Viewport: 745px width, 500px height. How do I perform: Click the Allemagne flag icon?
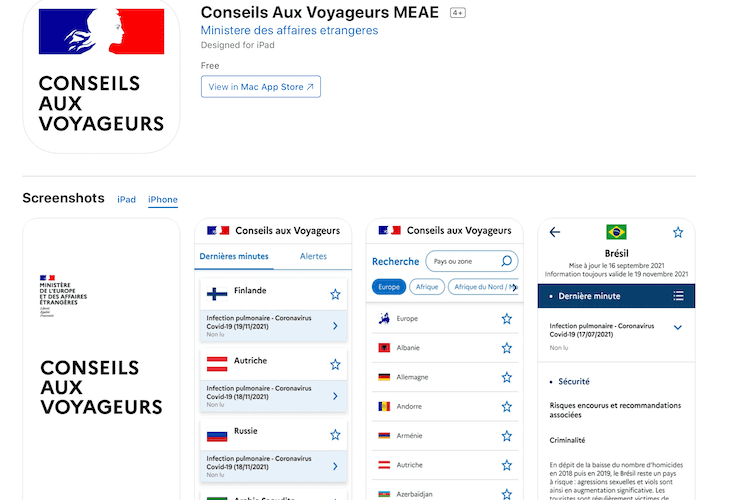click(384, 377)
